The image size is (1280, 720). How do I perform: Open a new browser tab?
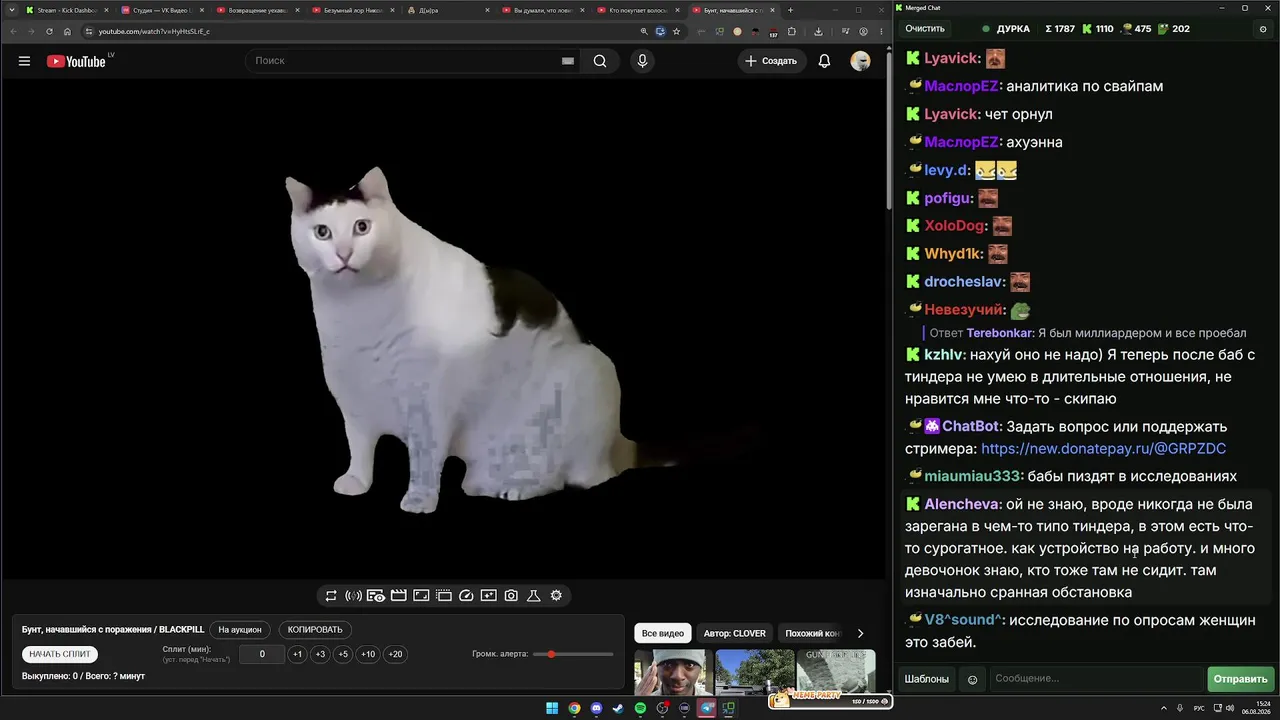pyautogui.click(x=790, y=10)
